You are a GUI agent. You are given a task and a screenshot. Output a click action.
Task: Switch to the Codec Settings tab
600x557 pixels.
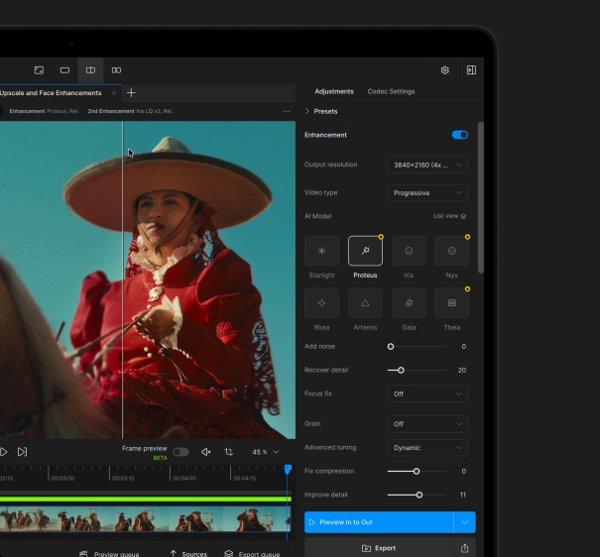(391, 91)
